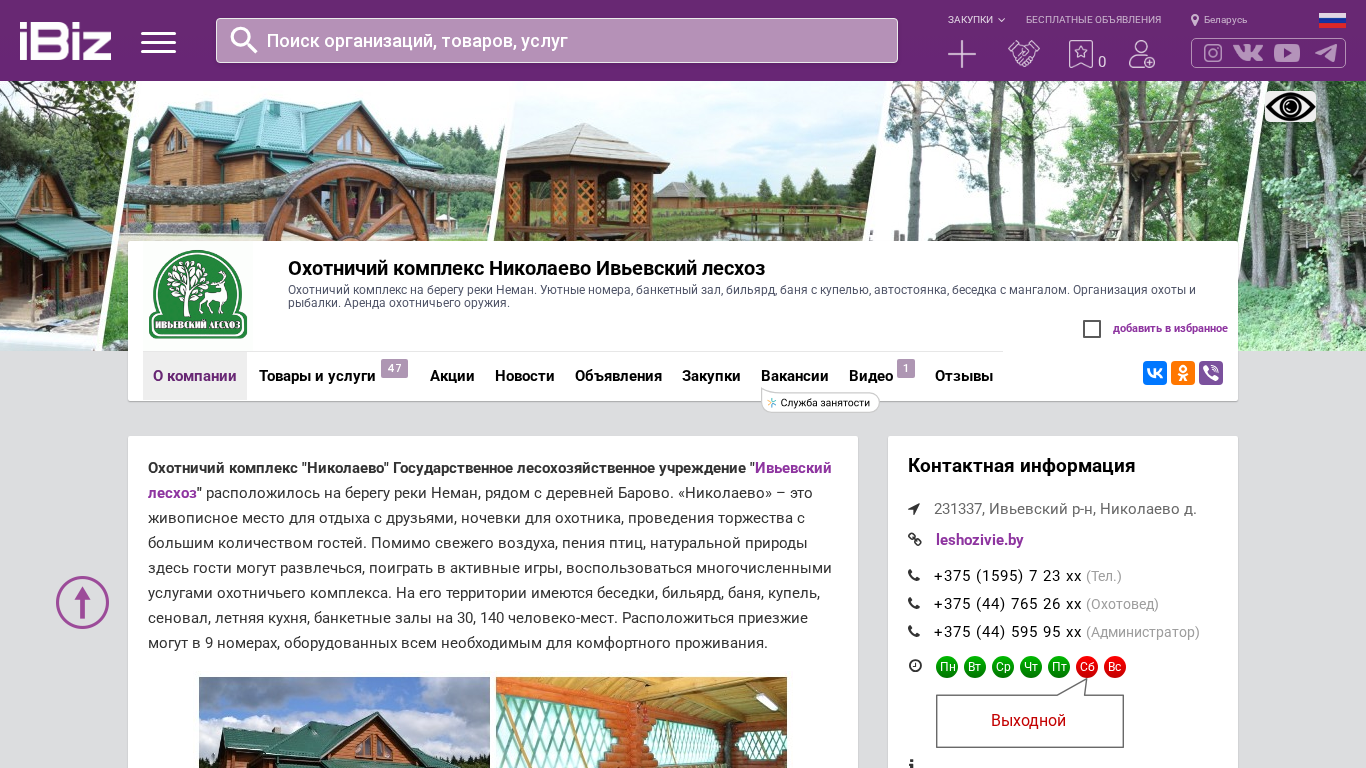Image resolution: width=1366 pixels, height=768 pixels.
Task: Open the Telegram link in header
Action: click(1326, 53)
